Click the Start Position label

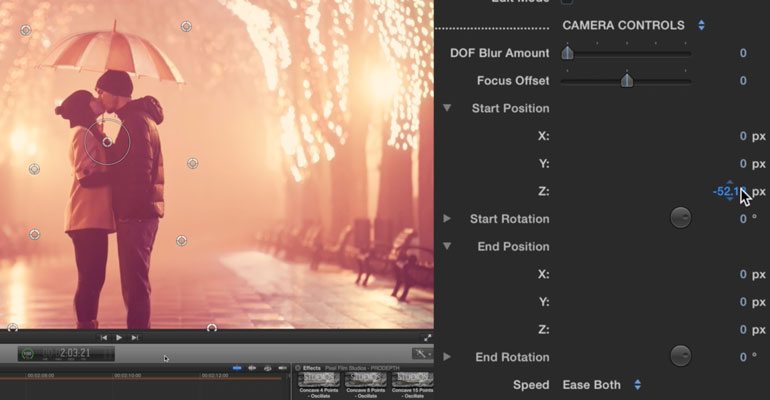pos(510,108)
